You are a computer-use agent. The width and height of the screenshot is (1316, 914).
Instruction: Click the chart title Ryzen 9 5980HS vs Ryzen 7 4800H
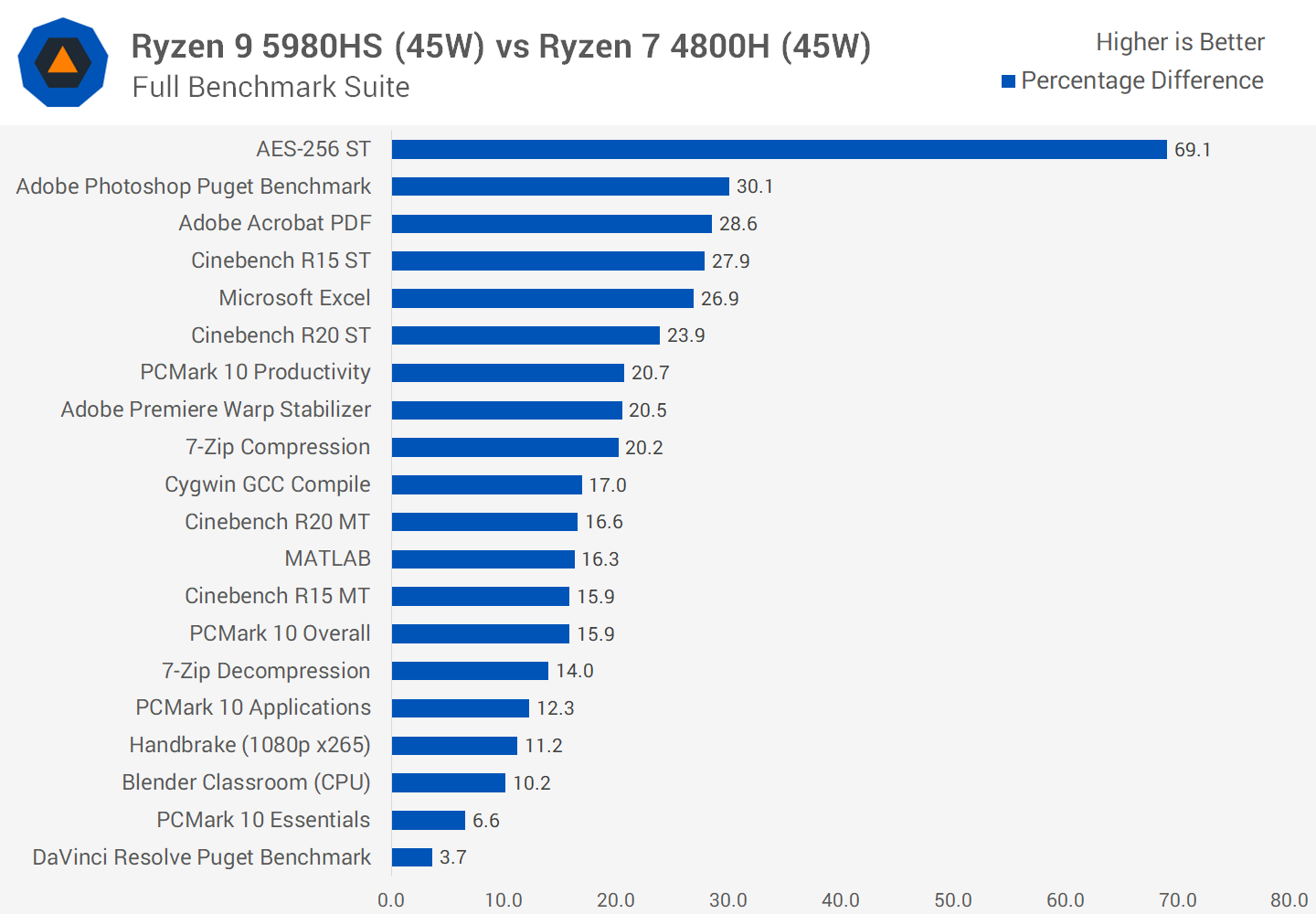tap(501, 46)
